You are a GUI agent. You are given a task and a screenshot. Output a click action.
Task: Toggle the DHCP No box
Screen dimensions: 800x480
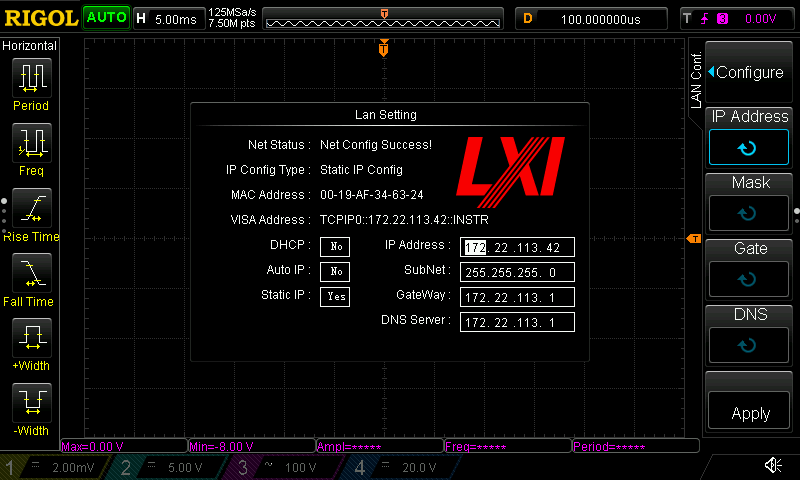tap(335, 247)
